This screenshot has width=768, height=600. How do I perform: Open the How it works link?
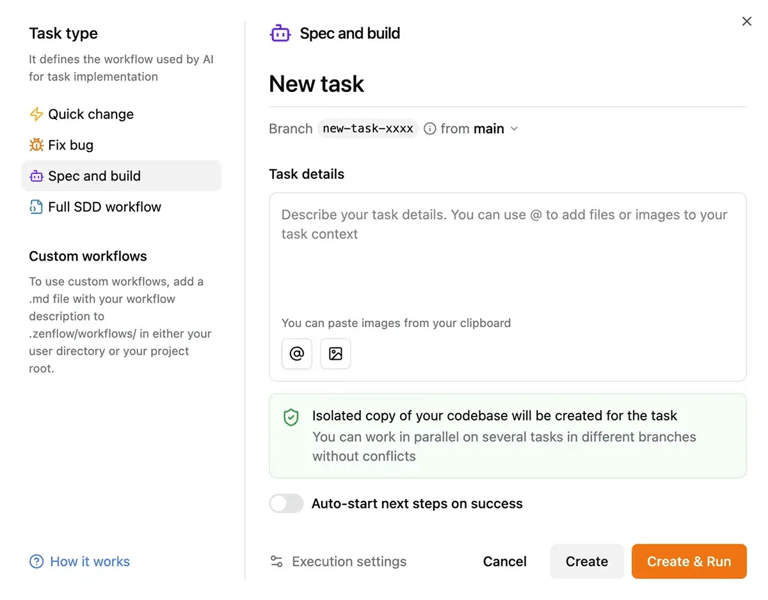[x=80, y=561]
